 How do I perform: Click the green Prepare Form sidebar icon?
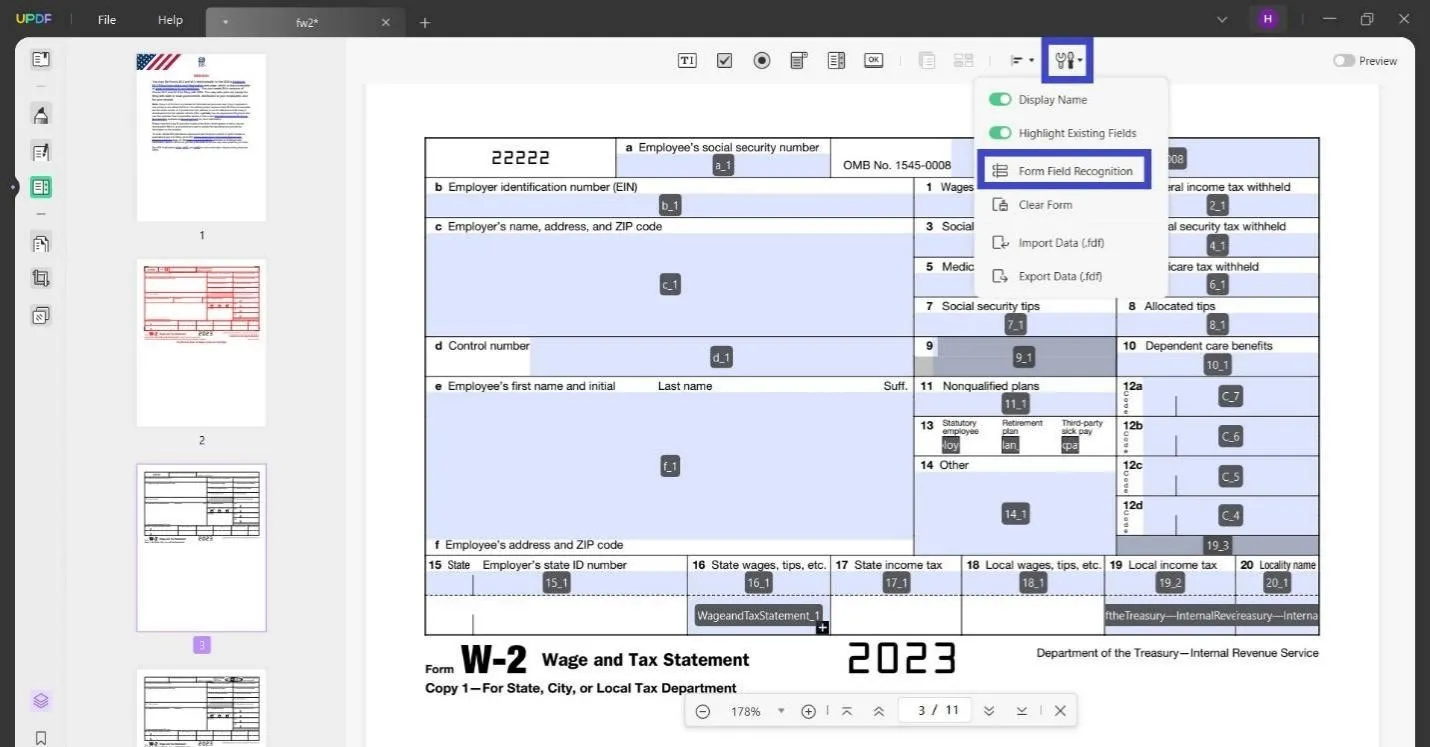tap(41, 187)
